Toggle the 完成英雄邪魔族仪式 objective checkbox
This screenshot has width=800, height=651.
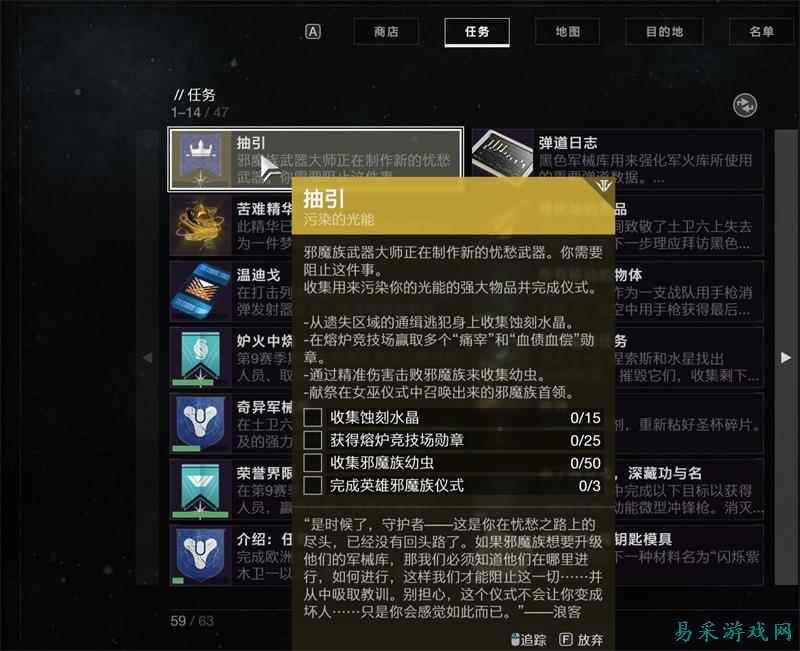tap(313, 485)
